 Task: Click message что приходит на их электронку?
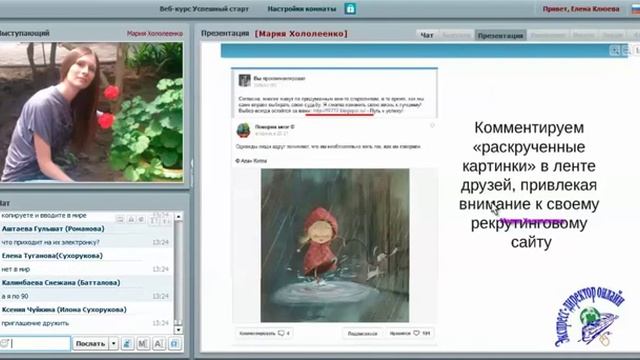click(51, 242)
